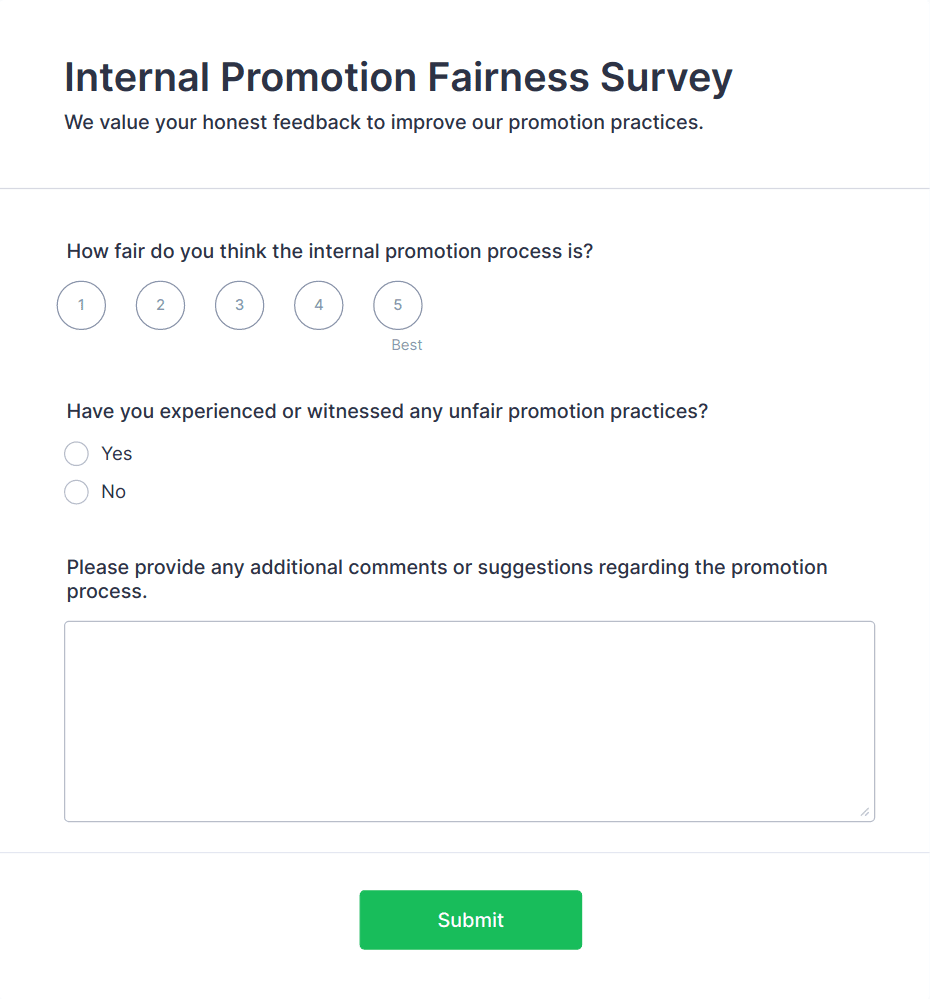Choose rating 2 on fairness scale
The image size is (930, 999).
click(x=160, y=305)
